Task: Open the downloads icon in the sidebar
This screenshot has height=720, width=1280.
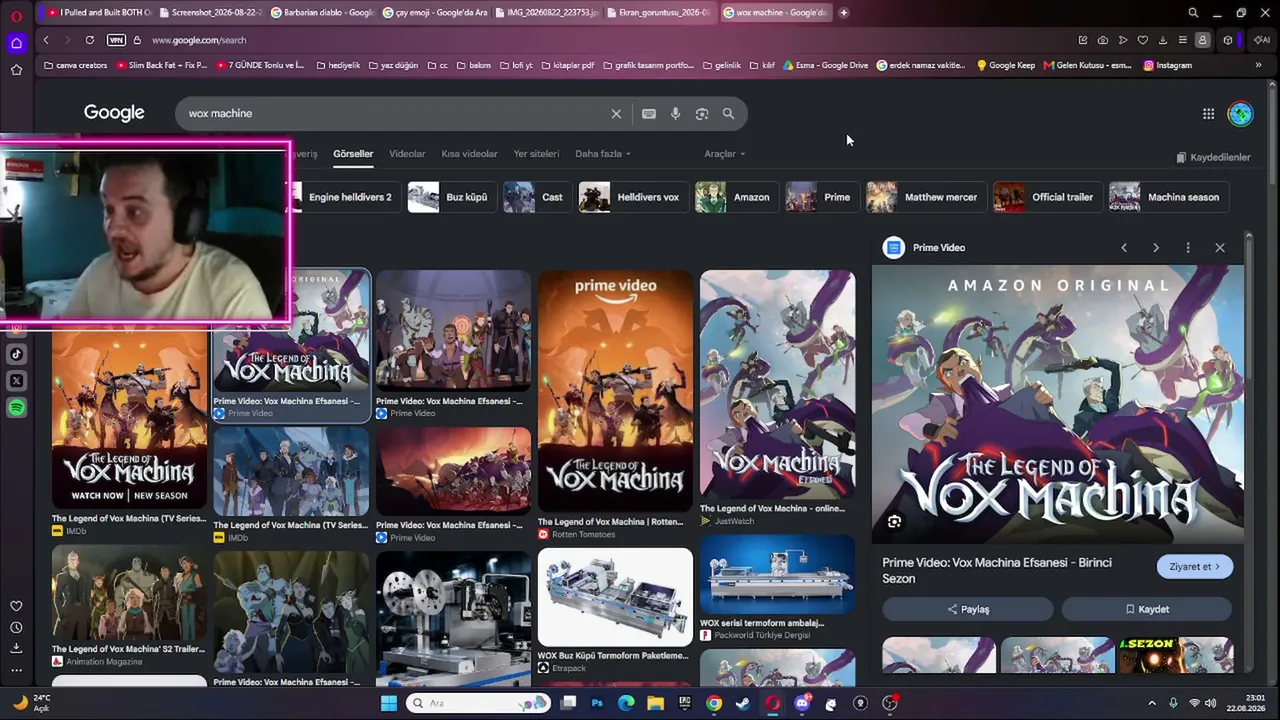Action: click(16, 649)
